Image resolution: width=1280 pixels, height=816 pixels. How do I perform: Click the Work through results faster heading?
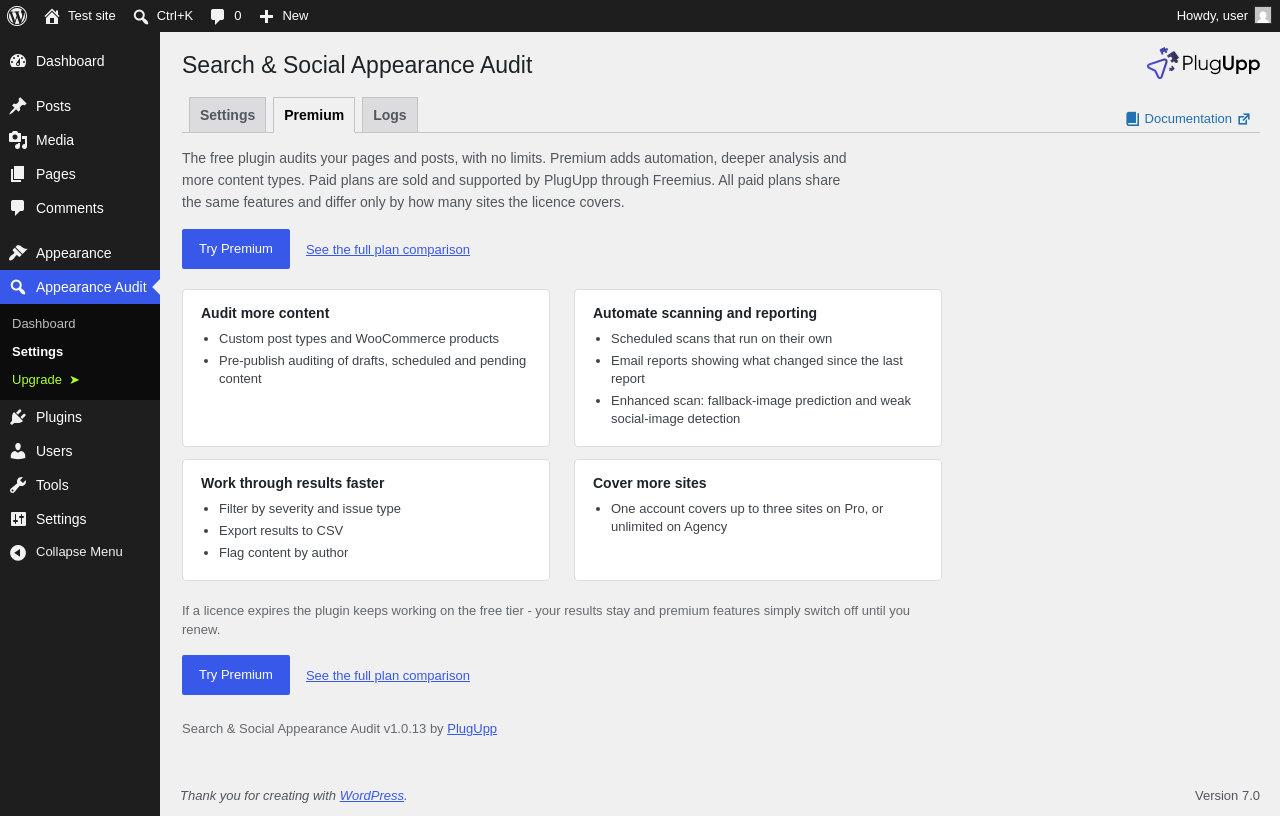coord(293,483)
